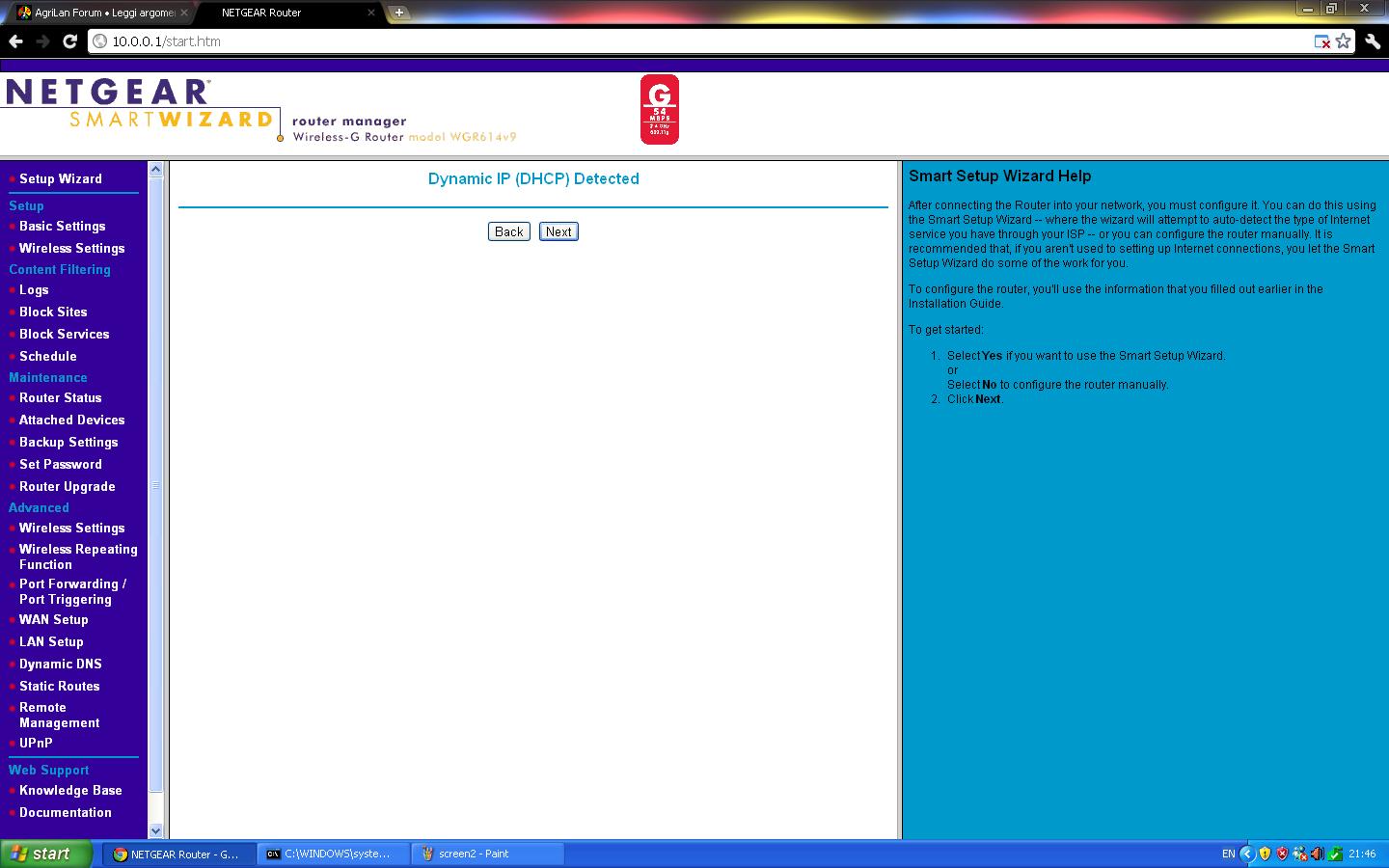This screenshot has width=1389, height=868.
Task: Click the Back button in the wizard
Action: click(508, 231)
